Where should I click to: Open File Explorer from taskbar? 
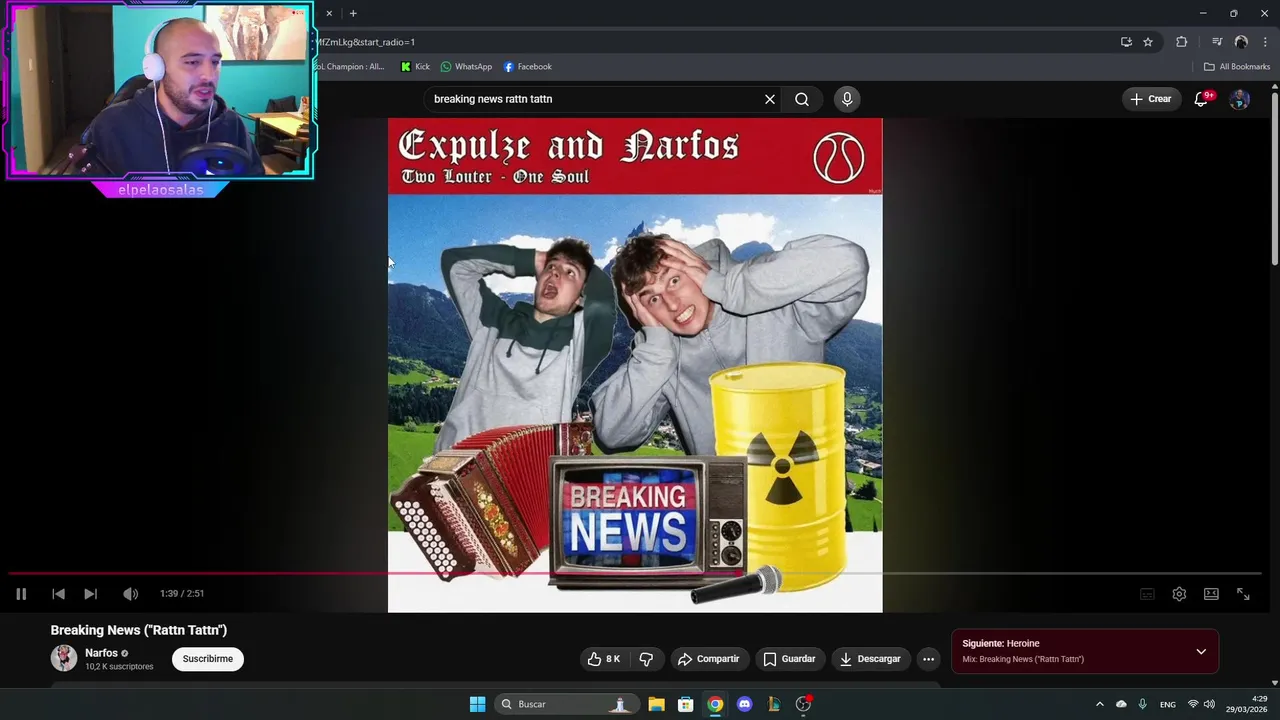pyautogui.click(x=656, y=704)
